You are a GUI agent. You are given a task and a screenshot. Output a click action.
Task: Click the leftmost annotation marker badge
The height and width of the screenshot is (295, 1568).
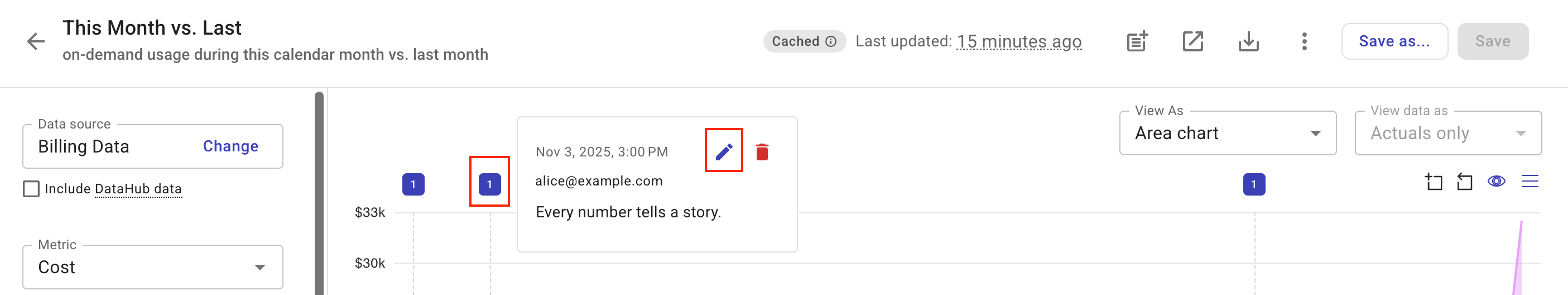(413, 184)
